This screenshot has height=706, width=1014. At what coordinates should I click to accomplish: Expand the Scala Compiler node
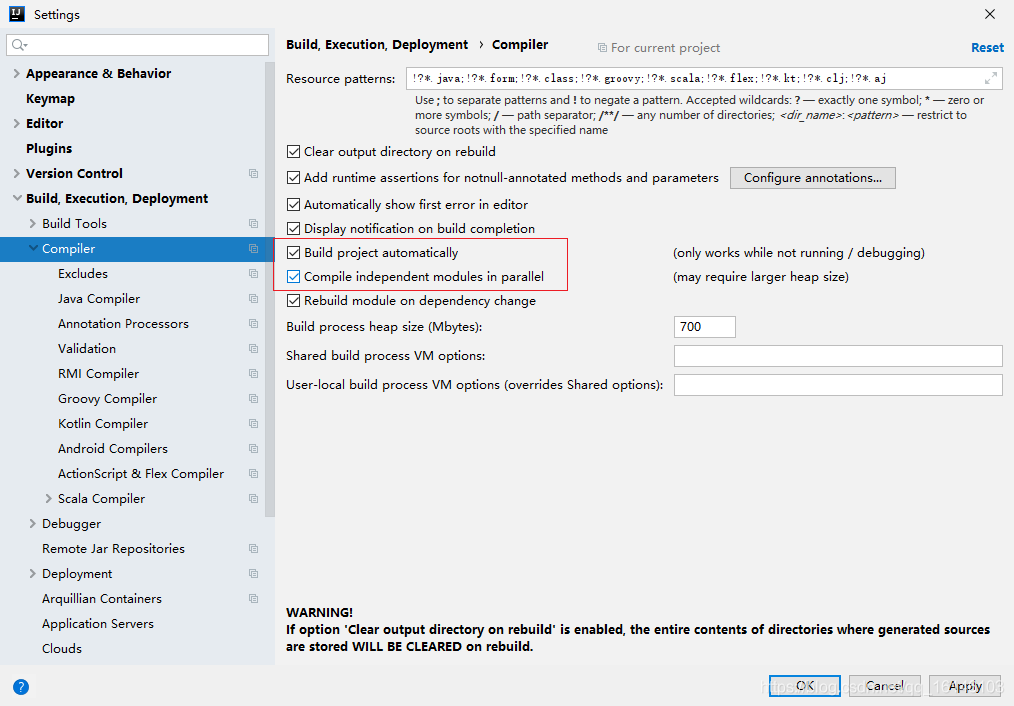coord(49,498)
